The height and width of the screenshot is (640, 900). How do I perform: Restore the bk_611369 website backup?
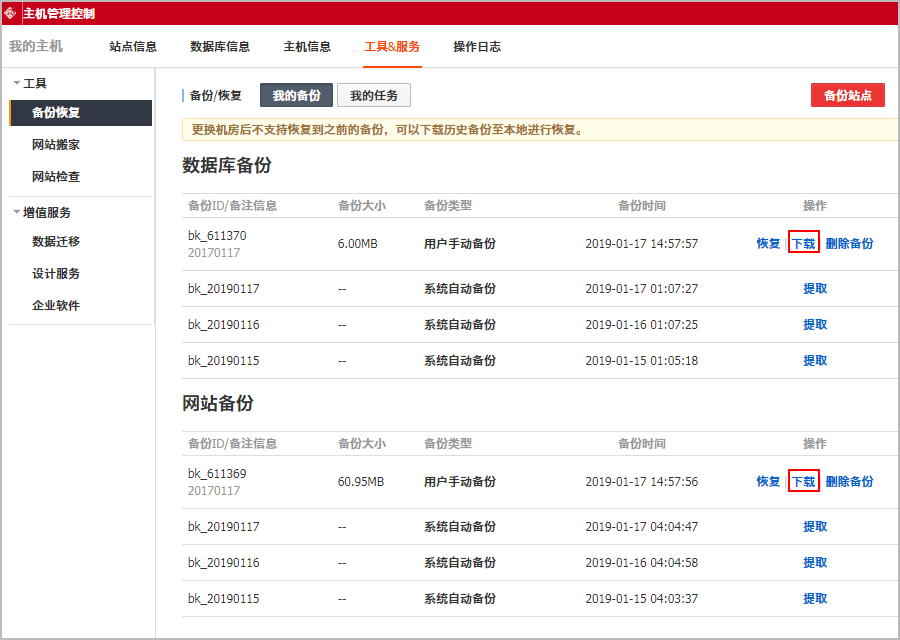pyautogui.click(x=767, y=481)
